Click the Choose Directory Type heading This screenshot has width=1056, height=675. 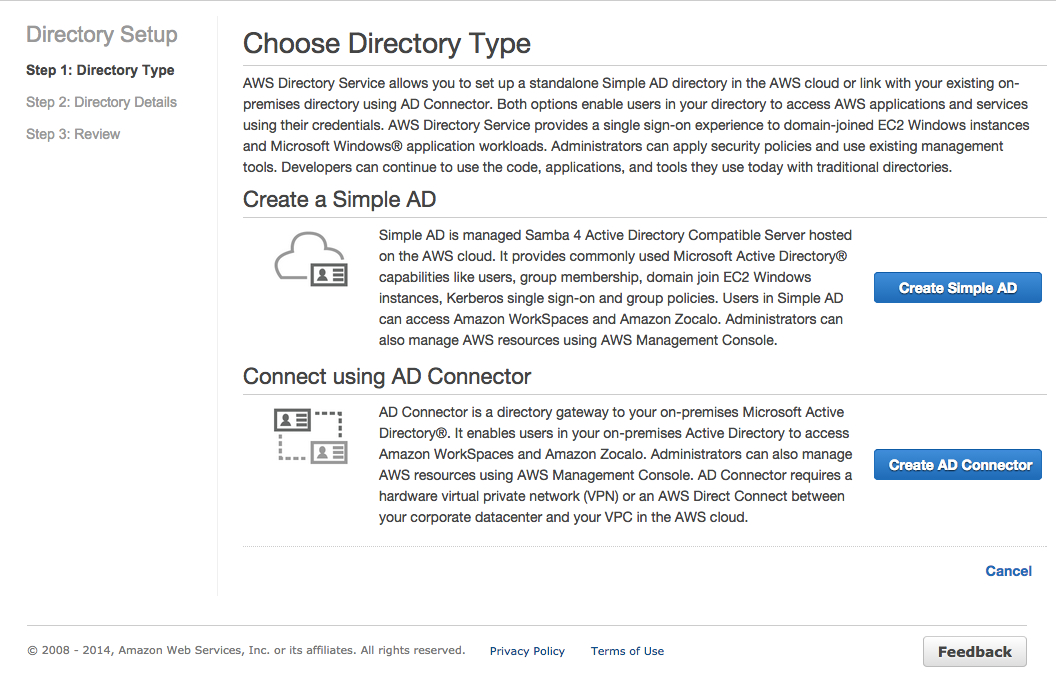tap(386, 43)
